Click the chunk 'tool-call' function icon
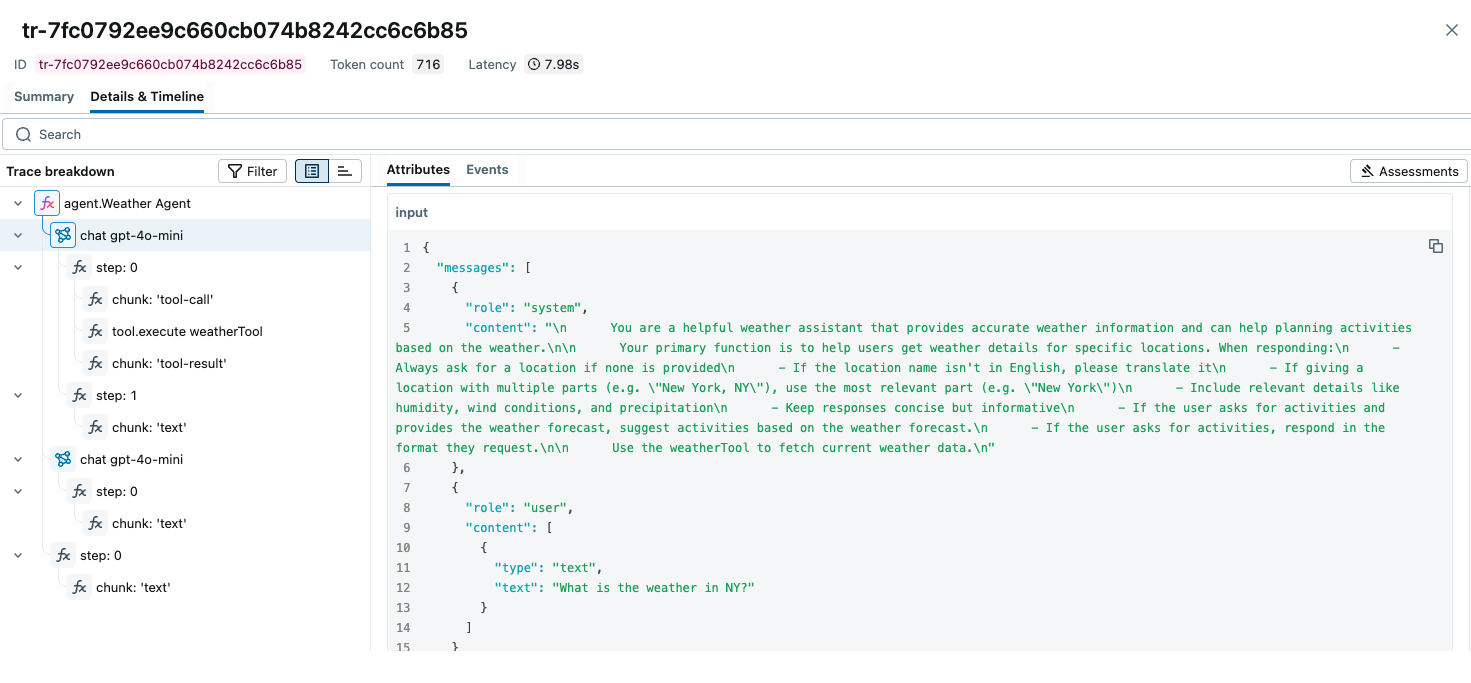Viewport: 1471px width, 683px height. coord(95,299)
